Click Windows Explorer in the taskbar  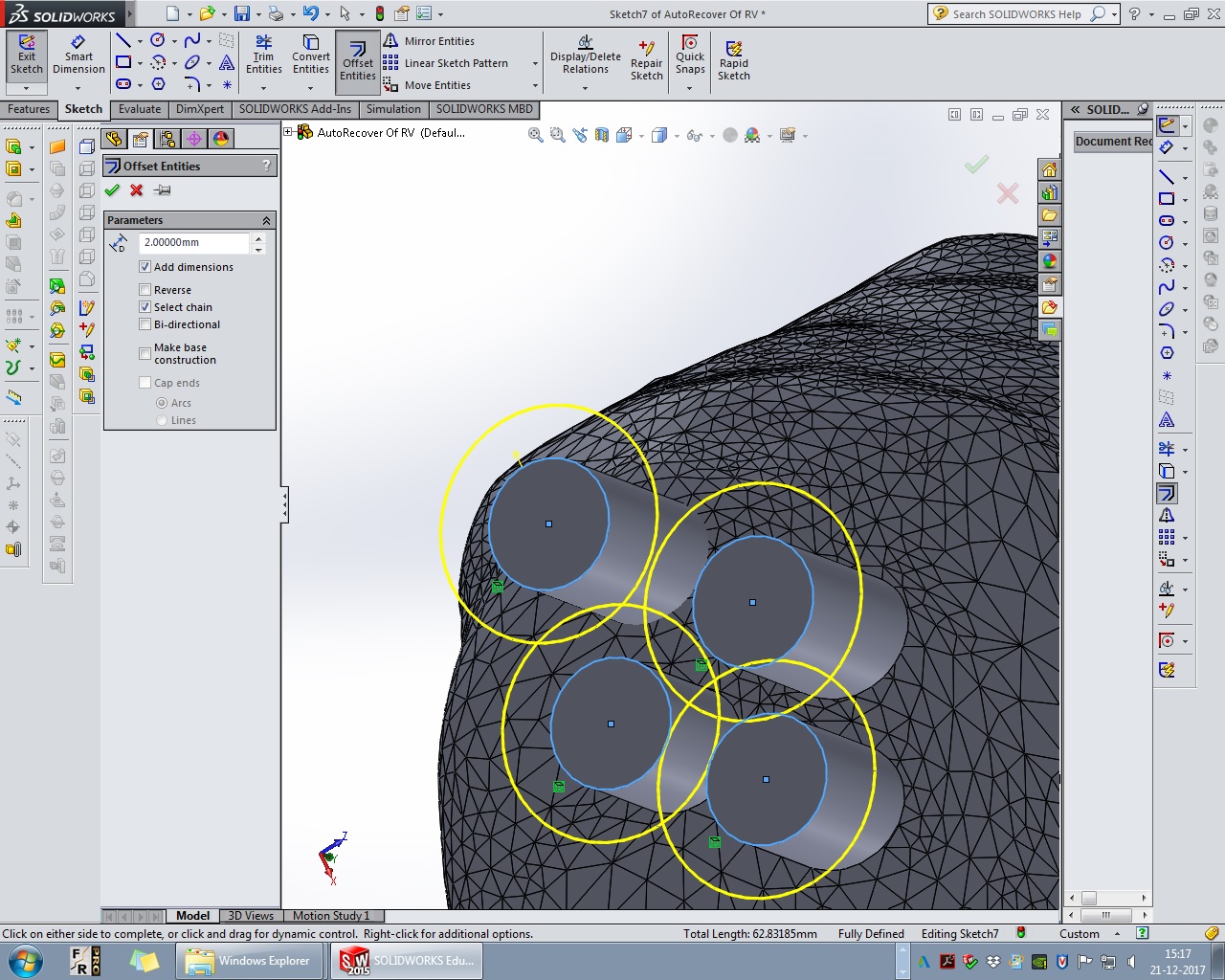click(x=249, y=961)
